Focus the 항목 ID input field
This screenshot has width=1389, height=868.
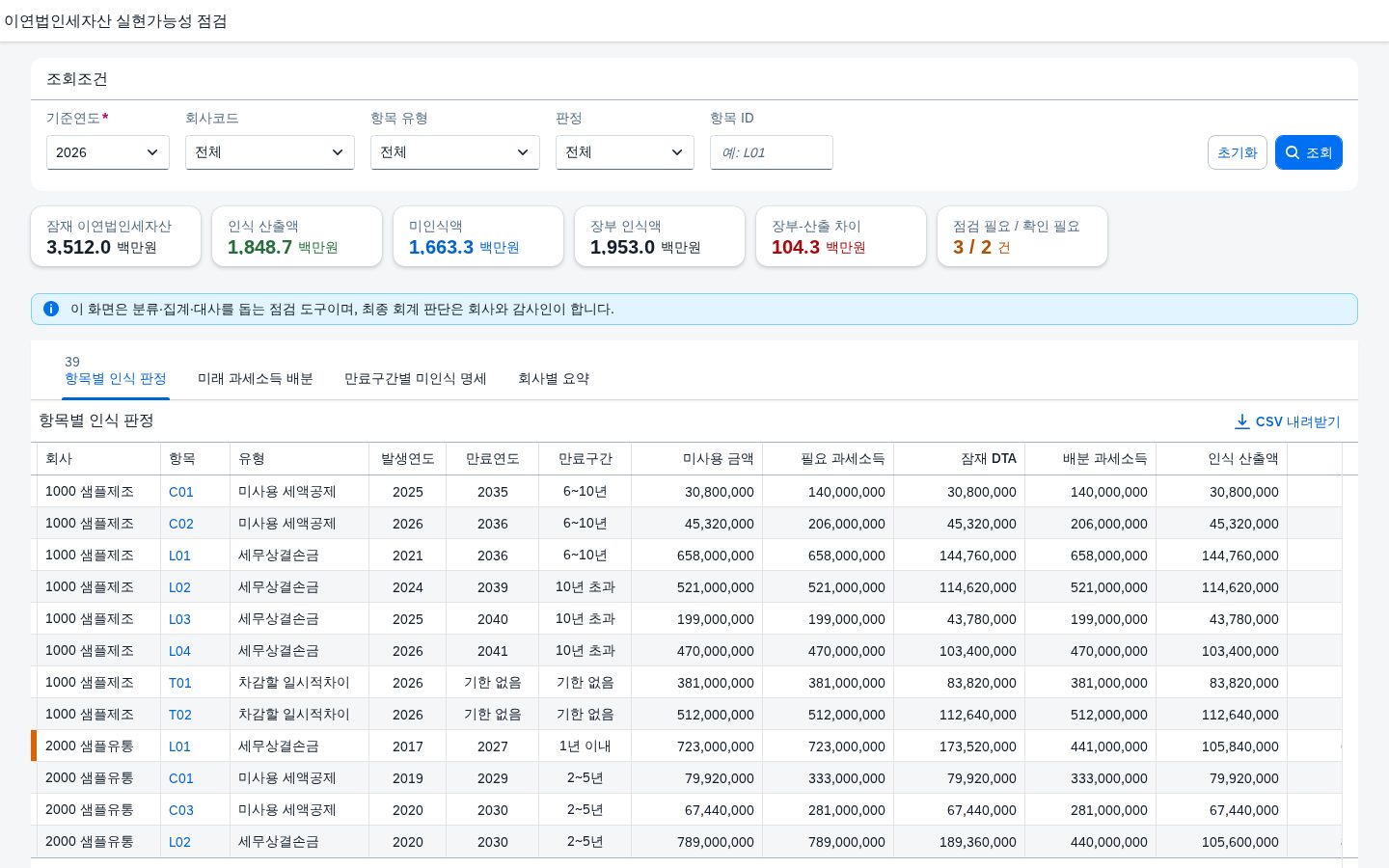[x=772, y=152]
